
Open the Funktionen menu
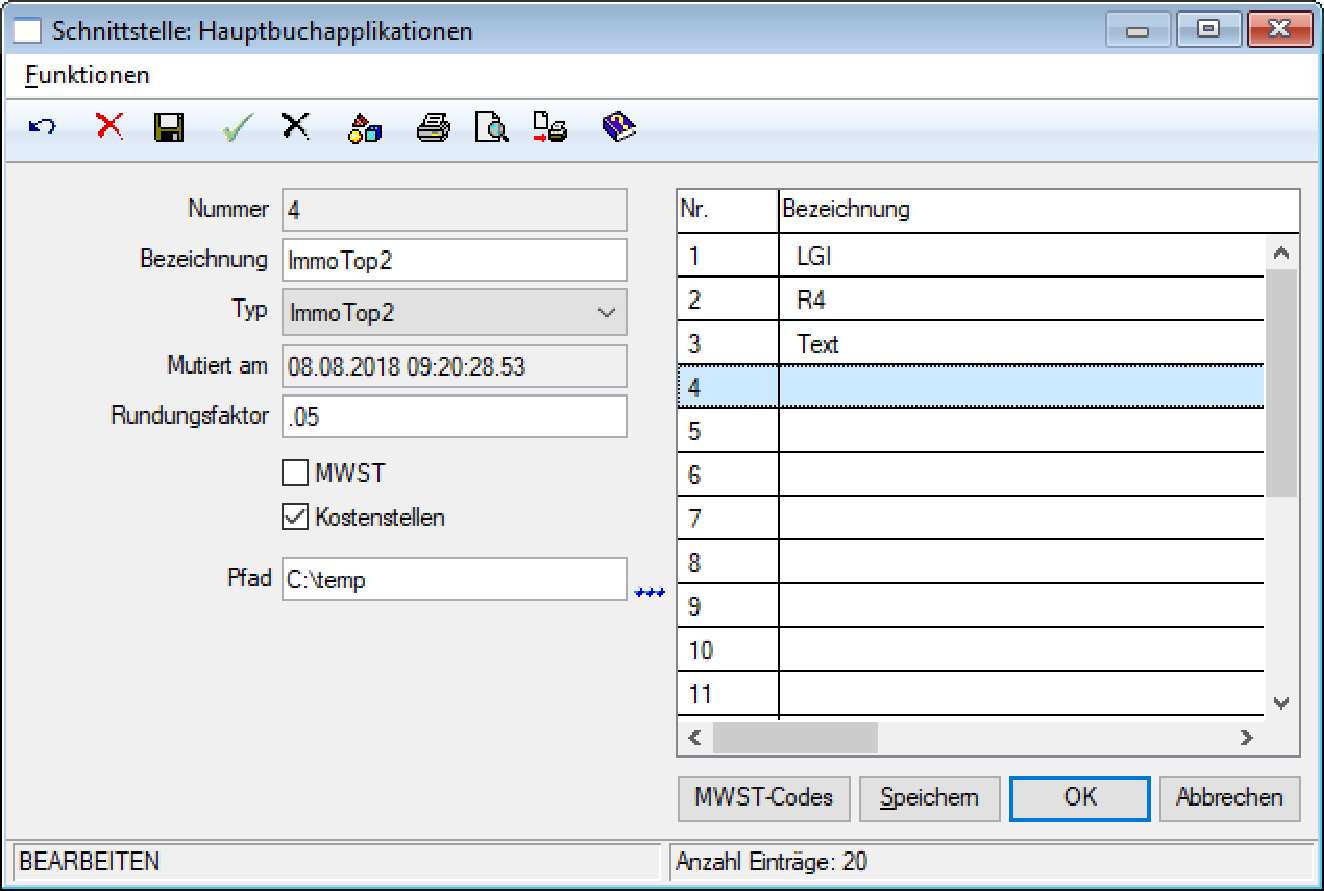(88, 75)
